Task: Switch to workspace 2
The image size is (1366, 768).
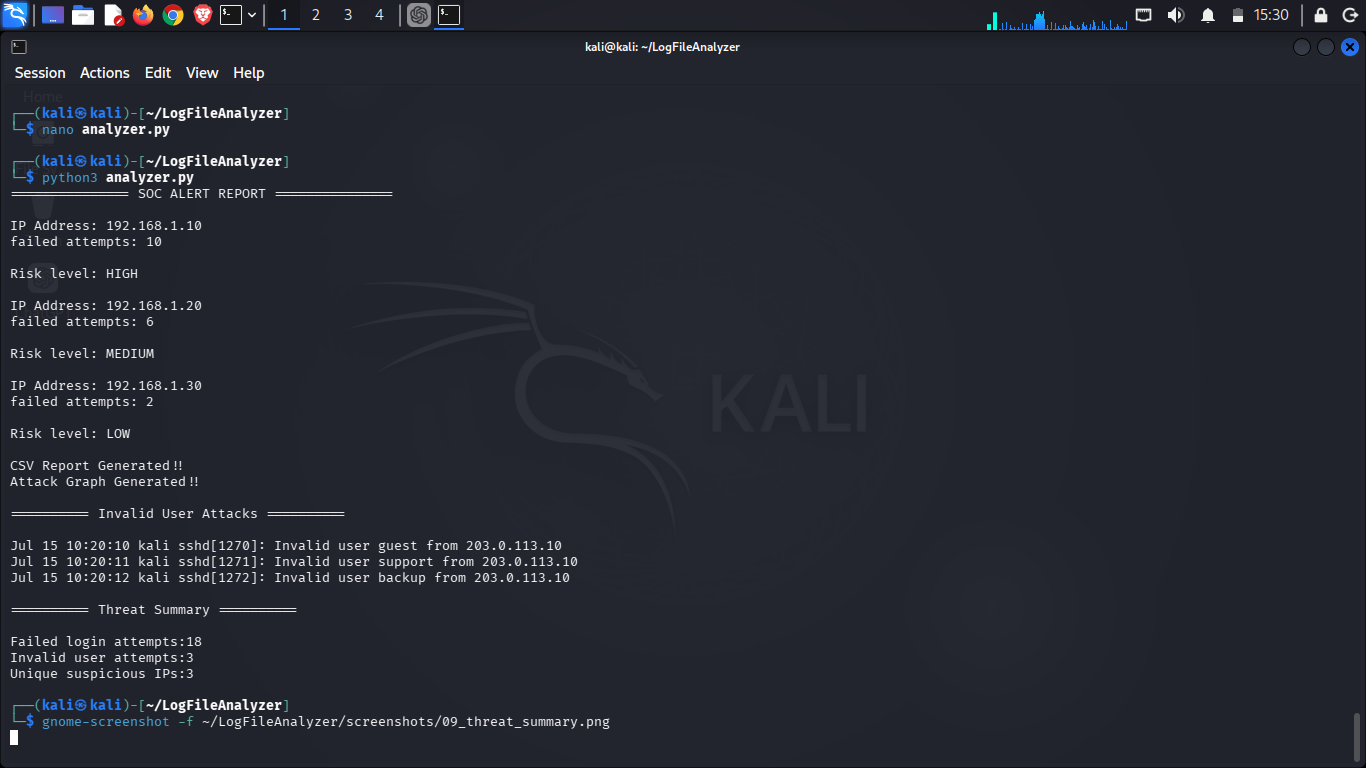Action: [x=316, y=15]
